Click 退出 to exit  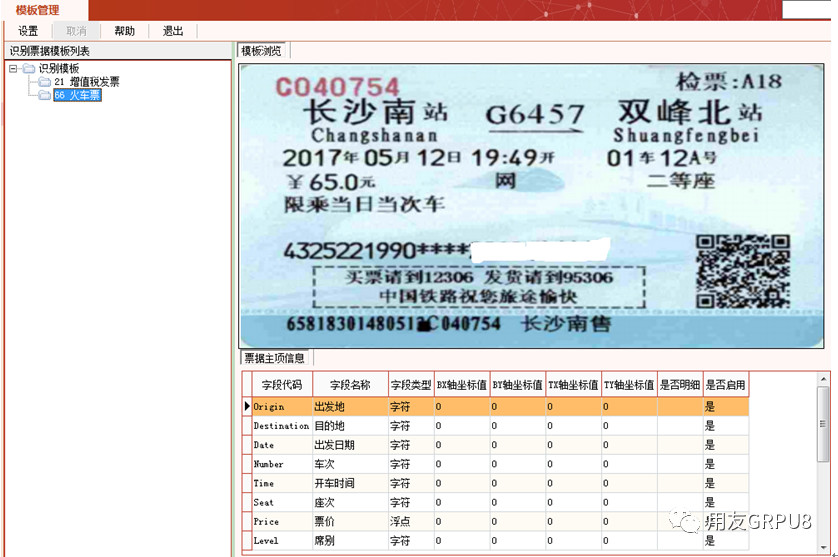click(x=173, y=31)
